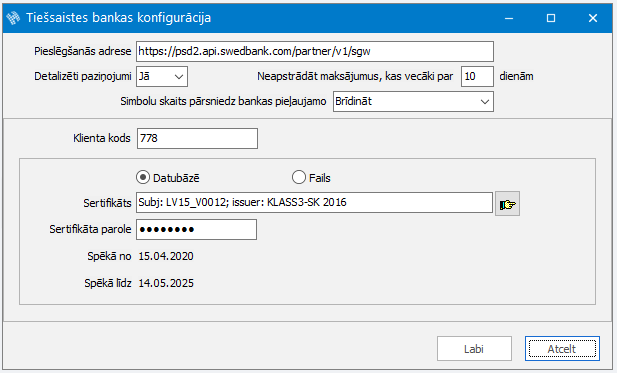The image size is (617, 373).
Task: Focus the Sertifikāta parole password field
Action: tap(196, 229)
